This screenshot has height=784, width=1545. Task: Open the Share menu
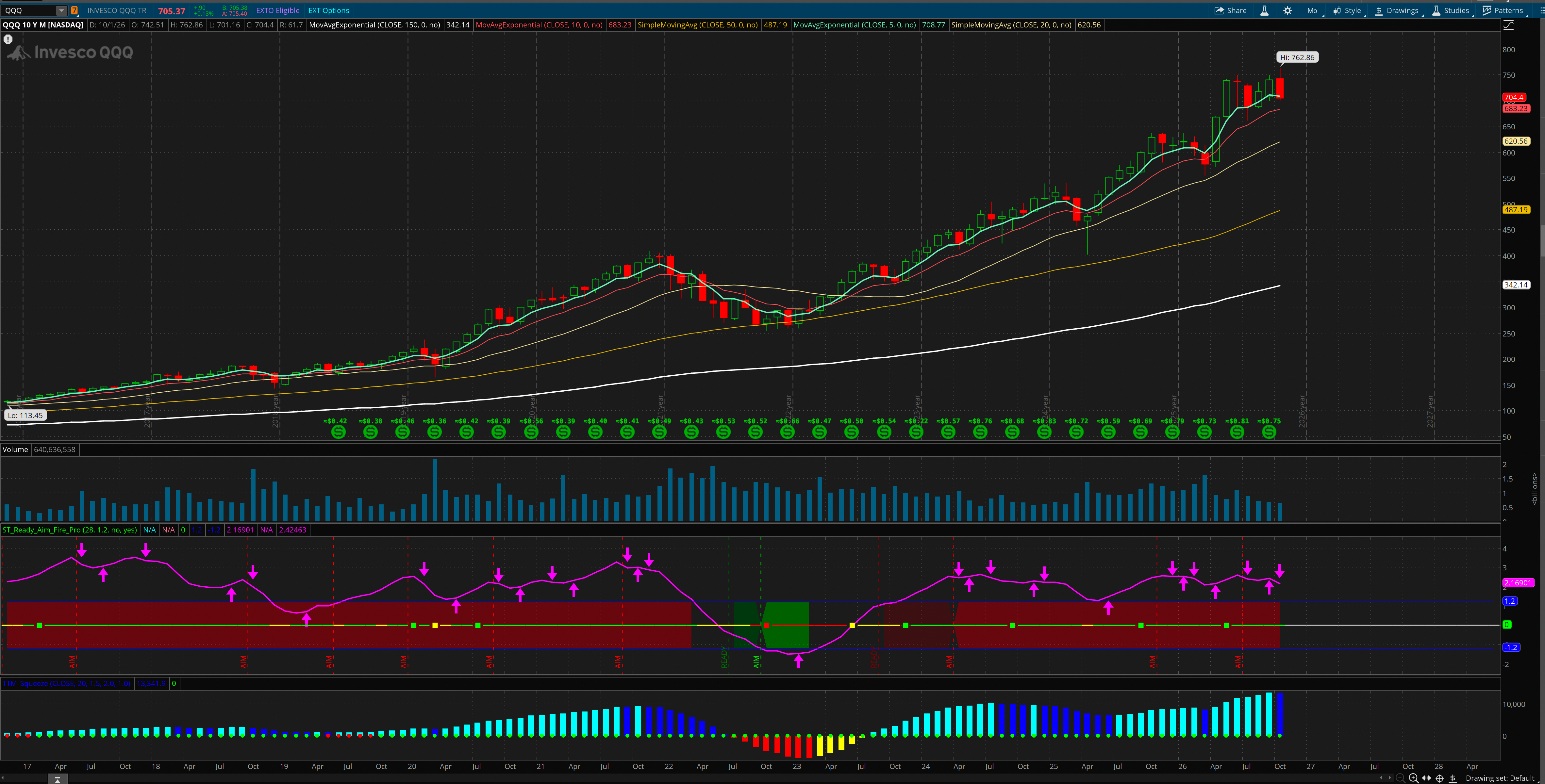tap(1230, 10)
